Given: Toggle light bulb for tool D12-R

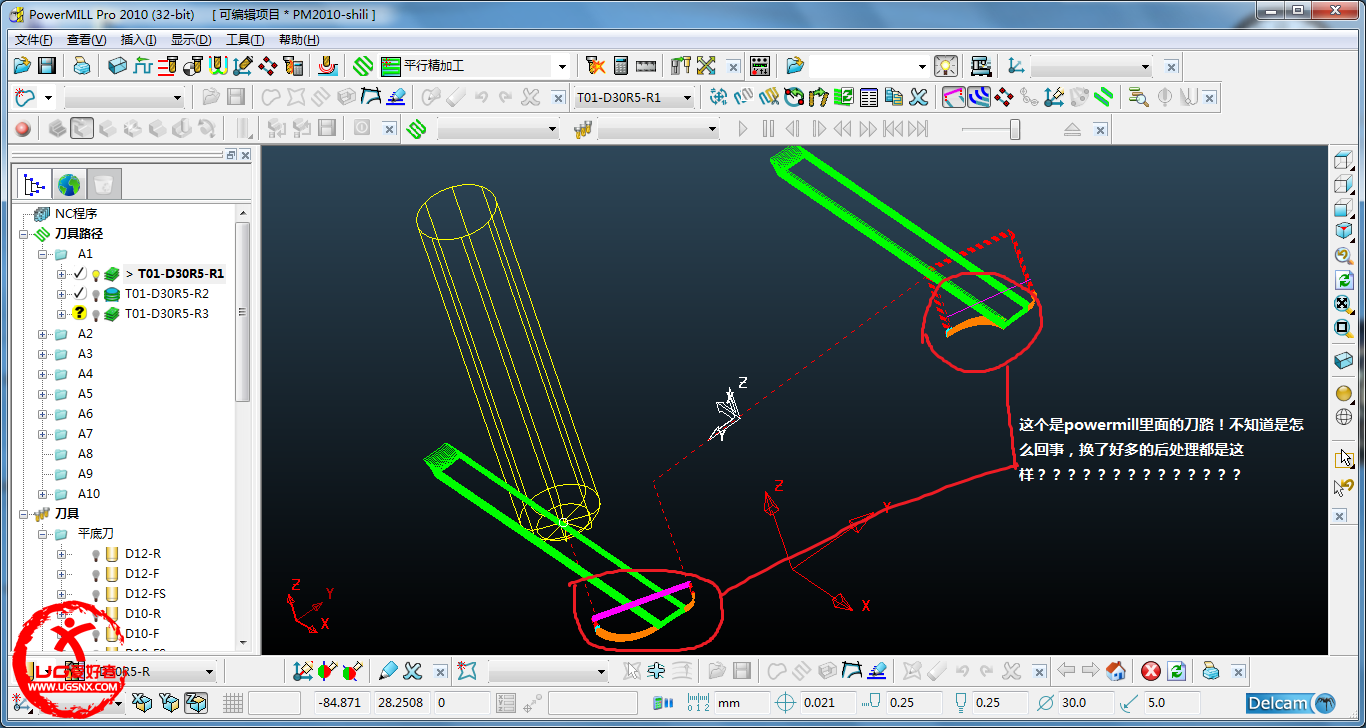Looking at the screenshot, I should [96, 554].
